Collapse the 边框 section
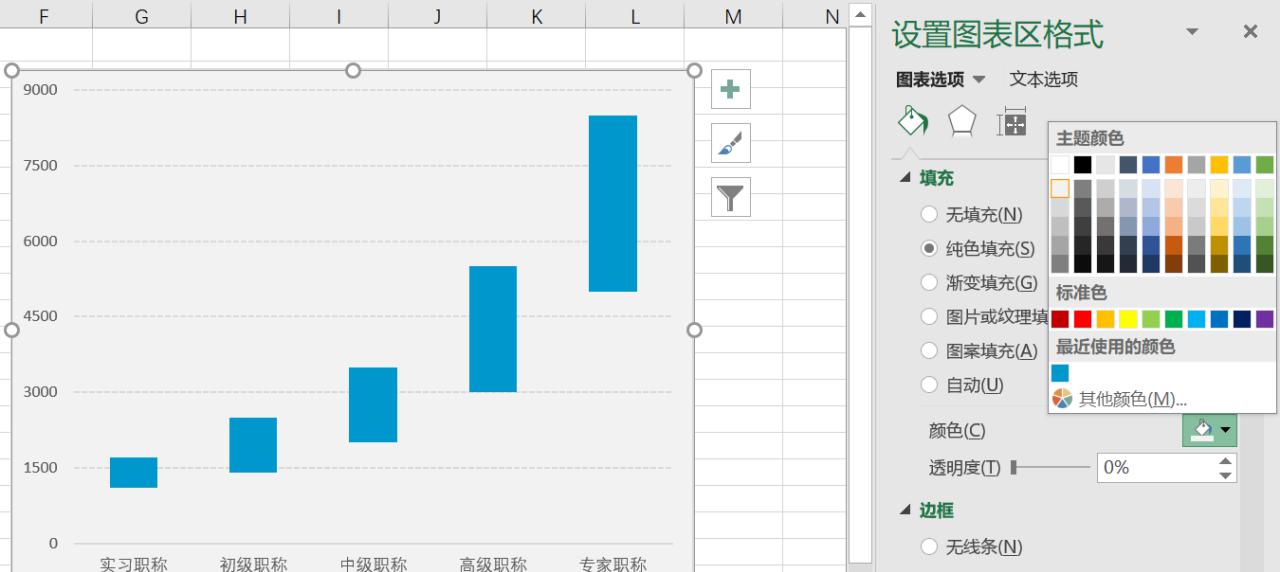The height and width of the screenshot is (572, 1280). 906,510
